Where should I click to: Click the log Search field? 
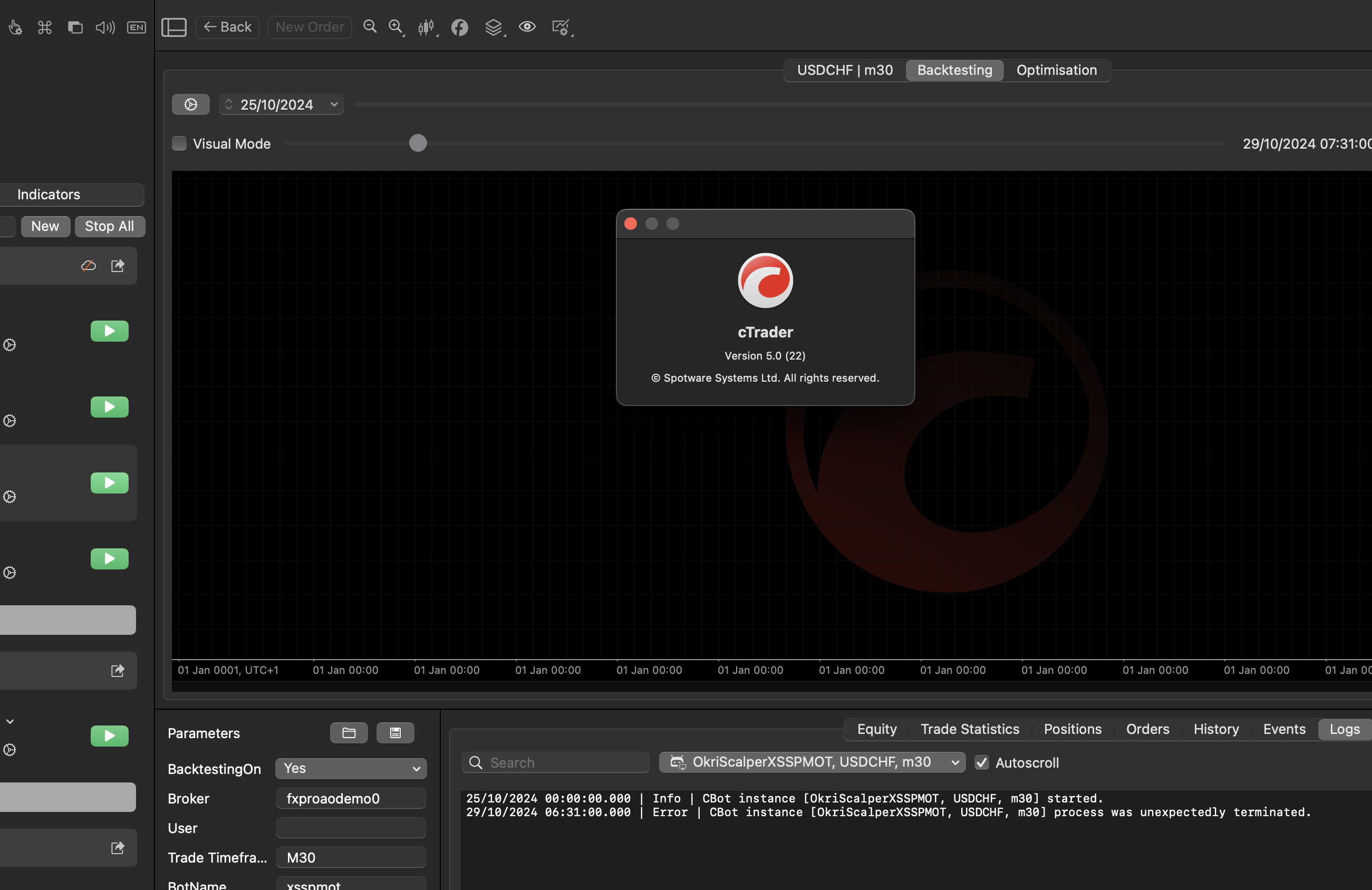coord(556,762)
